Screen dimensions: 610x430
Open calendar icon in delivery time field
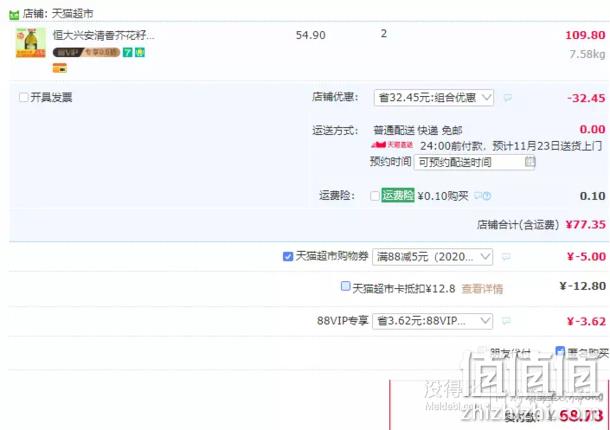[x=530, y=161]
